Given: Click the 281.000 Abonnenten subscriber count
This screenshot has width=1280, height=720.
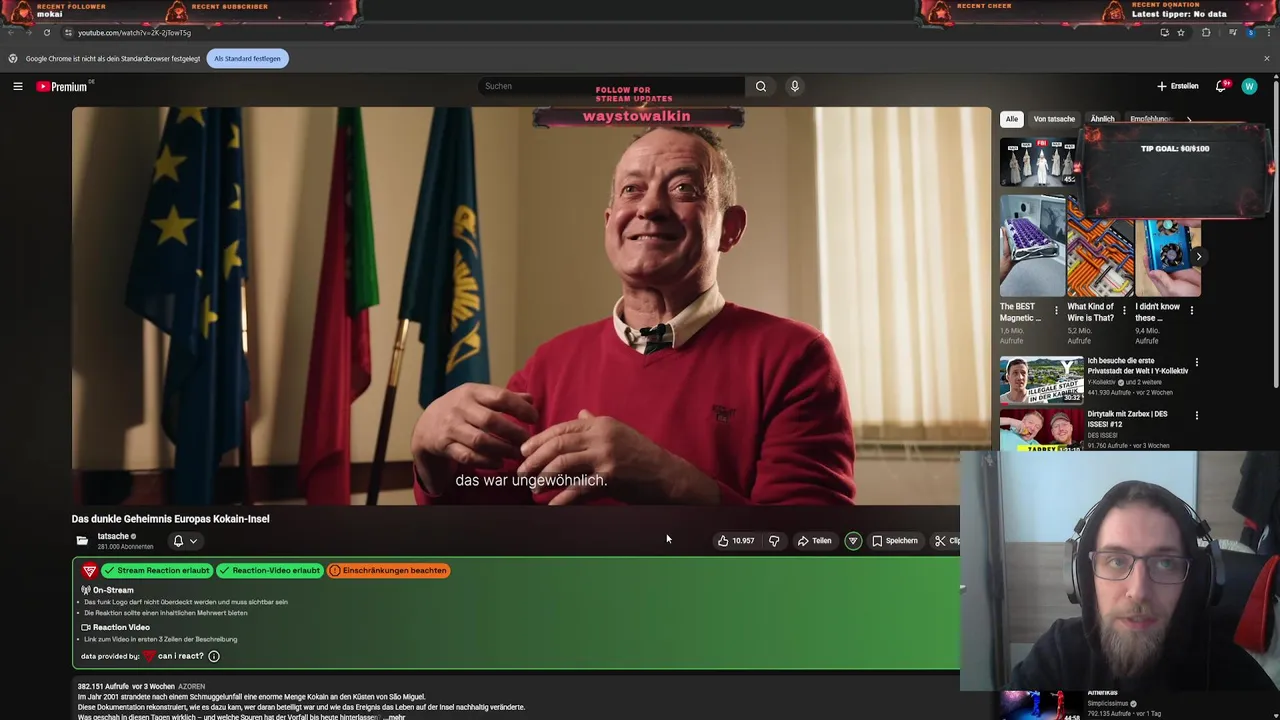Looking at the screenshot, I should coord(125,547).
